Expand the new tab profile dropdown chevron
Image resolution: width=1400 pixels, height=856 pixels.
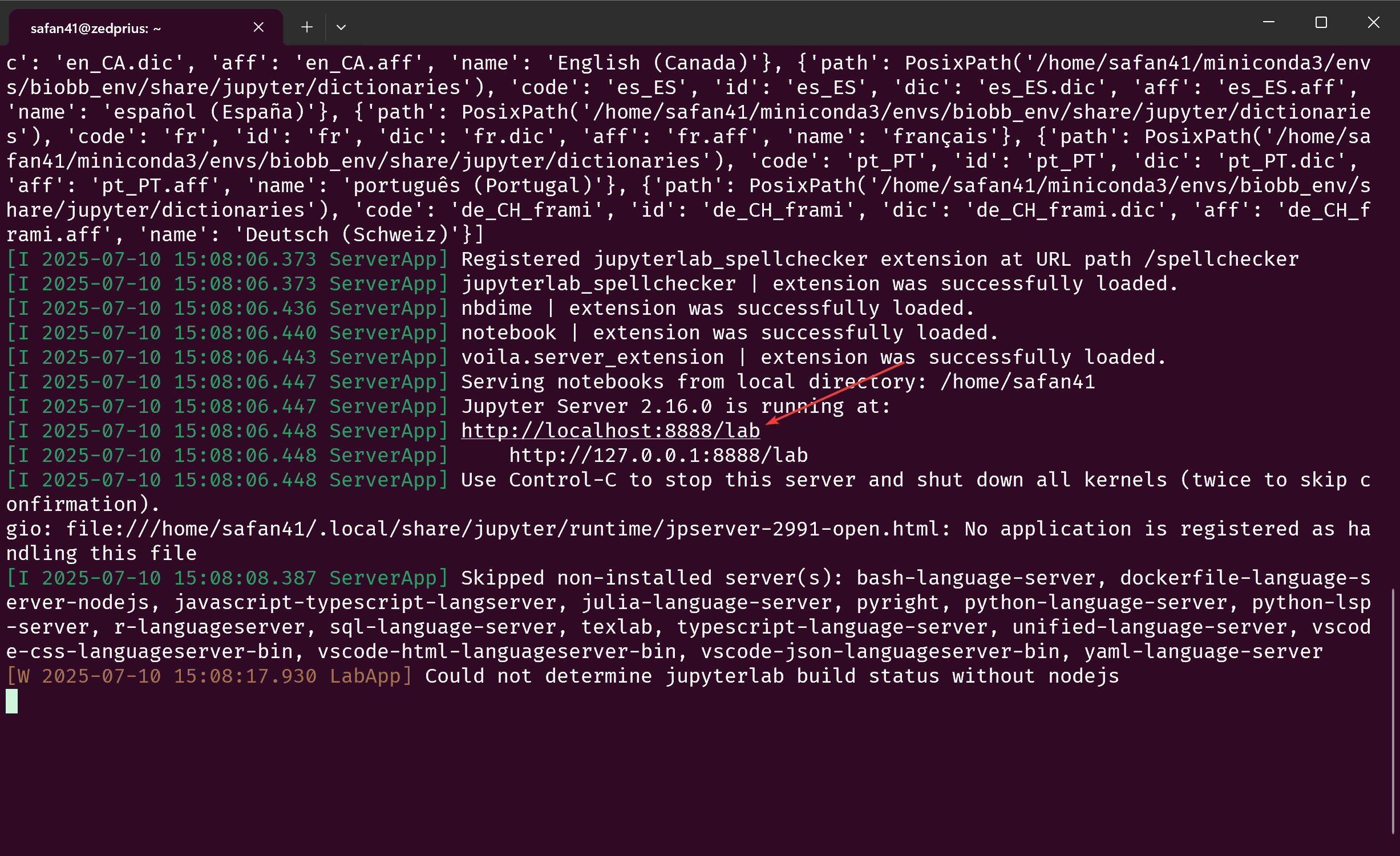tap(341, 27)
